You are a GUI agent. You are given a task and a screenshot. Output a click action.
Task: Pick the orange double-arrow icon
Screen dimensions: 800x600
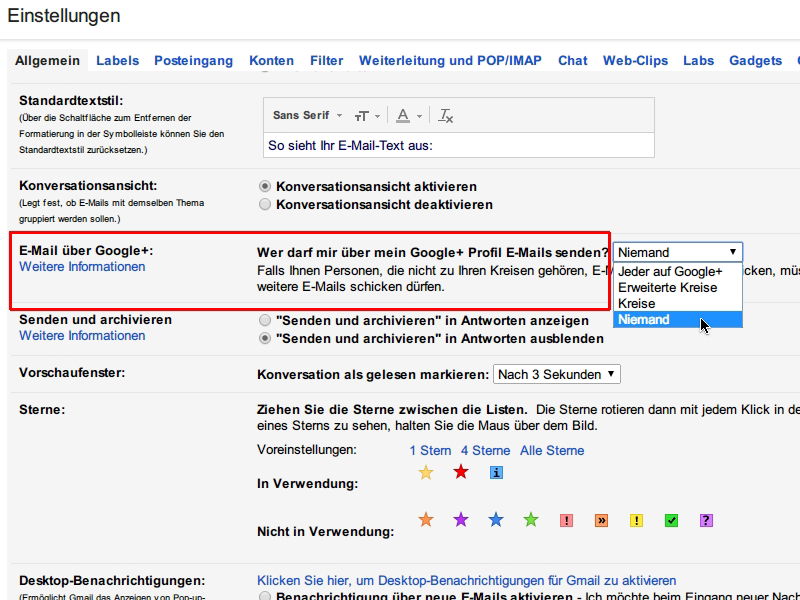tap(602, 520)
